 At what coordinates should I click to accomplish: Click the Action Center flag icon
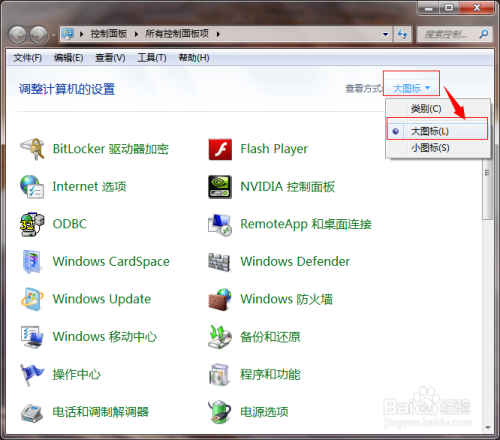(31, 375)
